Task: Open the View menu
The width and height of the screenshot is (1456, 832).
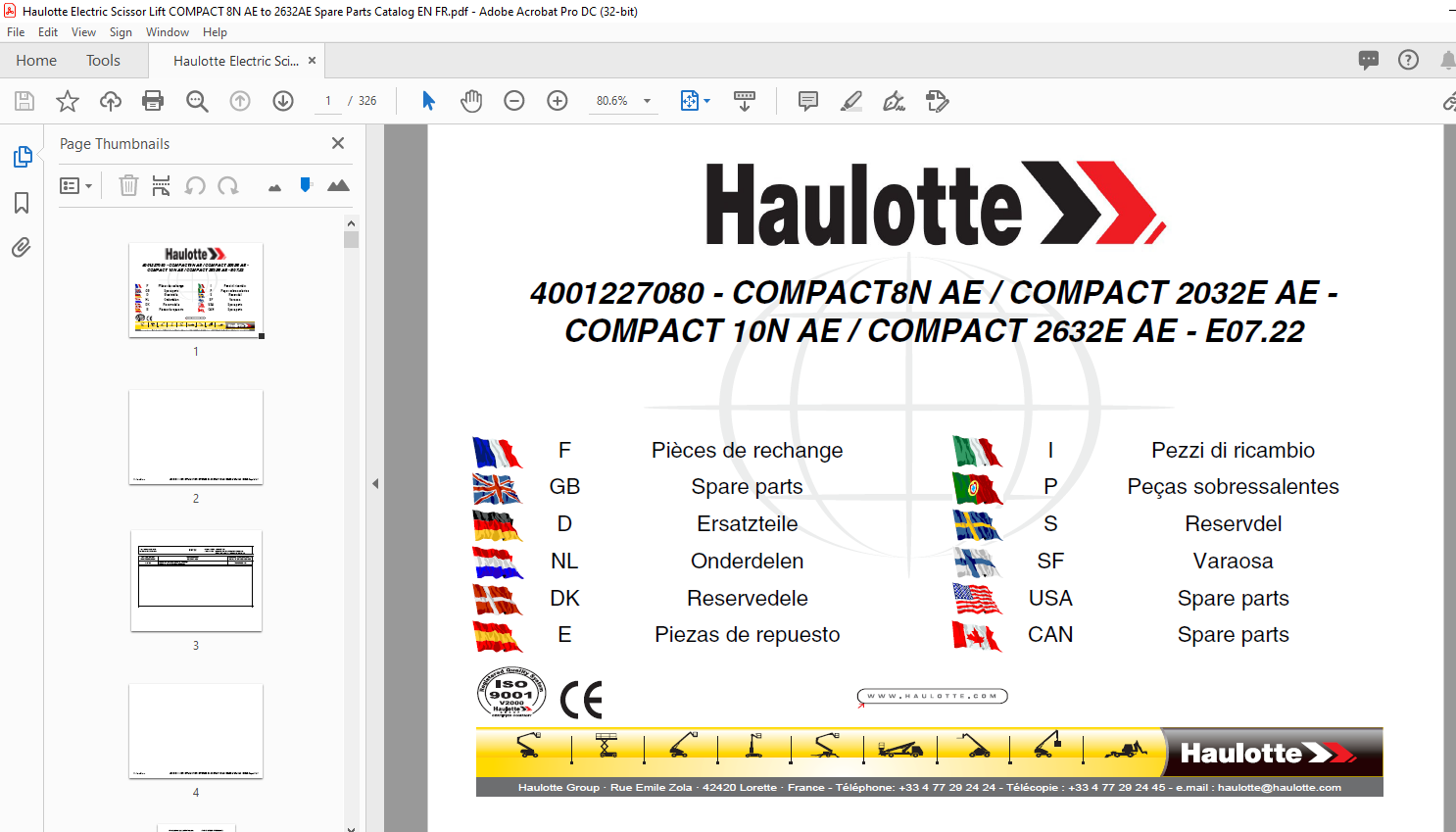Action: (83, 32)
